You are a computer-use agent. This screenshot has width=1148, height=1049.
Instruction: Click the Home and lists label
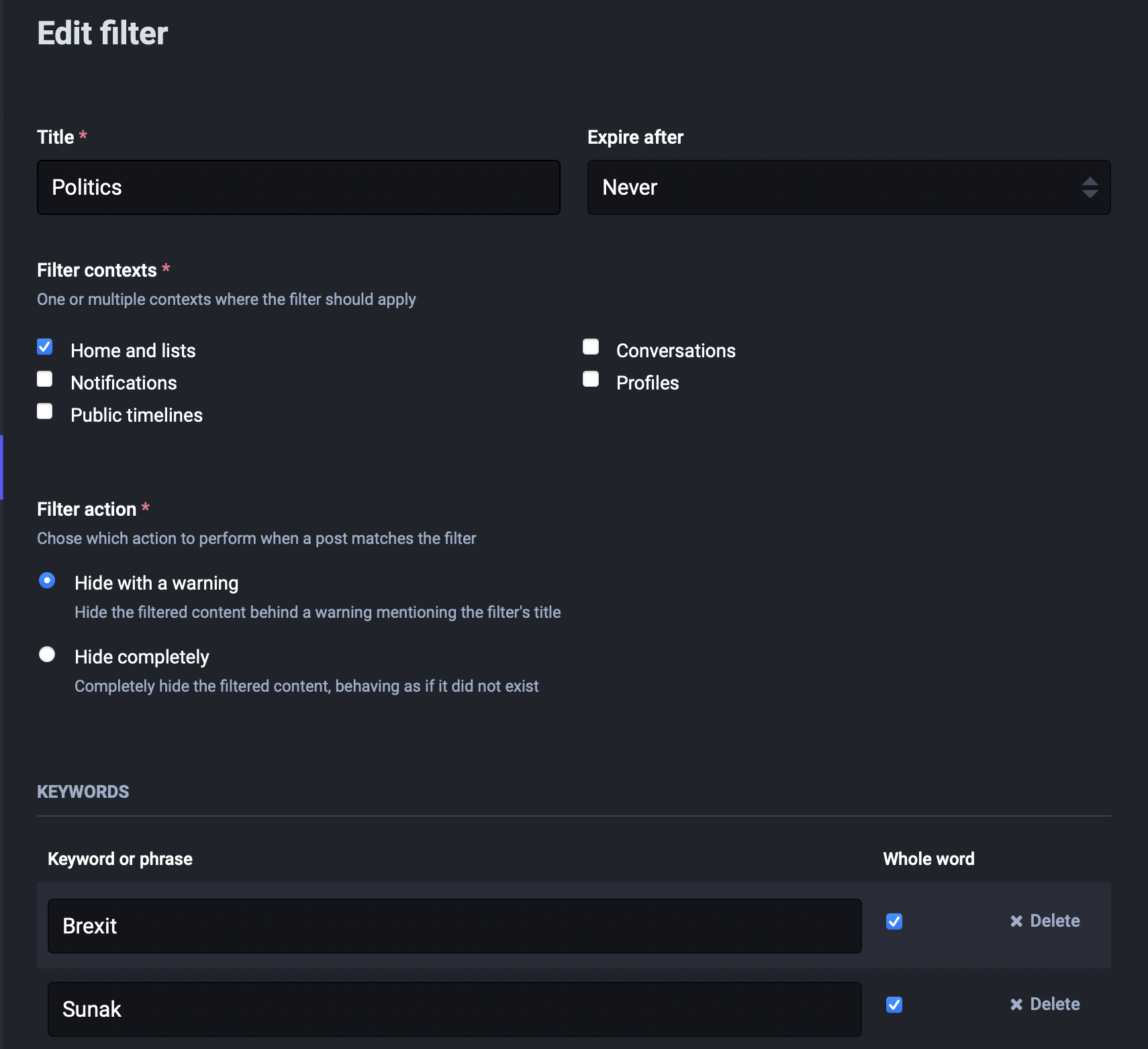(133, 351)
